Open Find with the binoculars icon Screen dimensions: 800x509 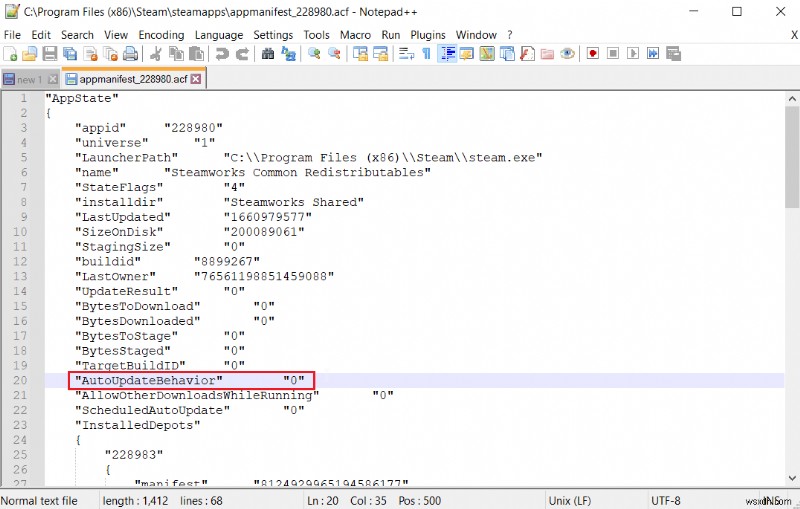point(268,54)
